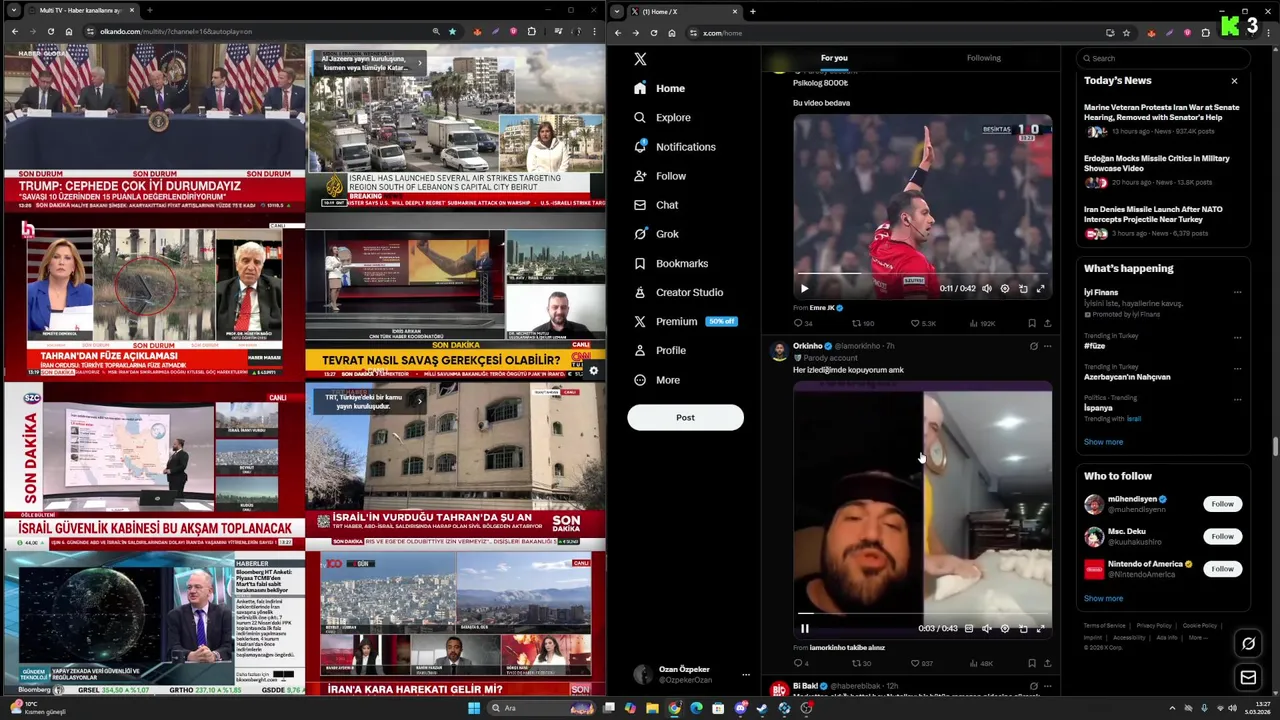This screenshot has width=1280, height=720.
Task: Open the More circle icon in sidebar
Action: [640, 380]
